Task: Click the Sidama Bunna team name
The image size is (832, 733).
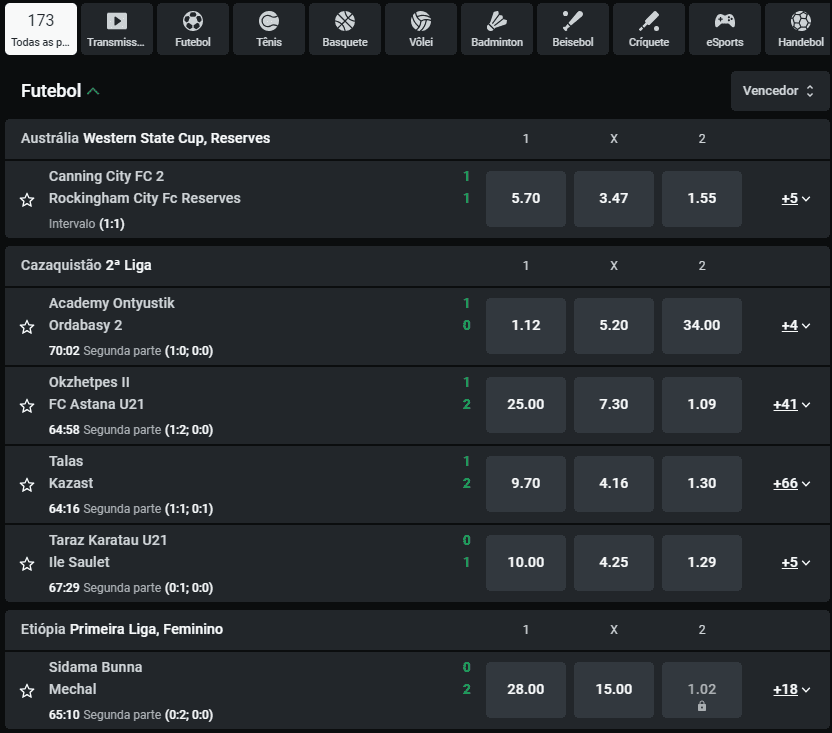Action: (x=96, y=667)
